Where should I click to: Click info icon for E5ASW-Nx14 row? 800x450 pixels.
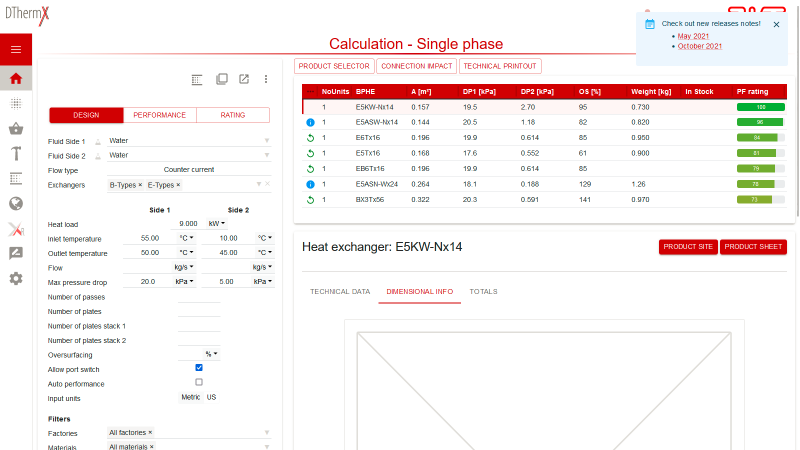(x=310, y=122)
